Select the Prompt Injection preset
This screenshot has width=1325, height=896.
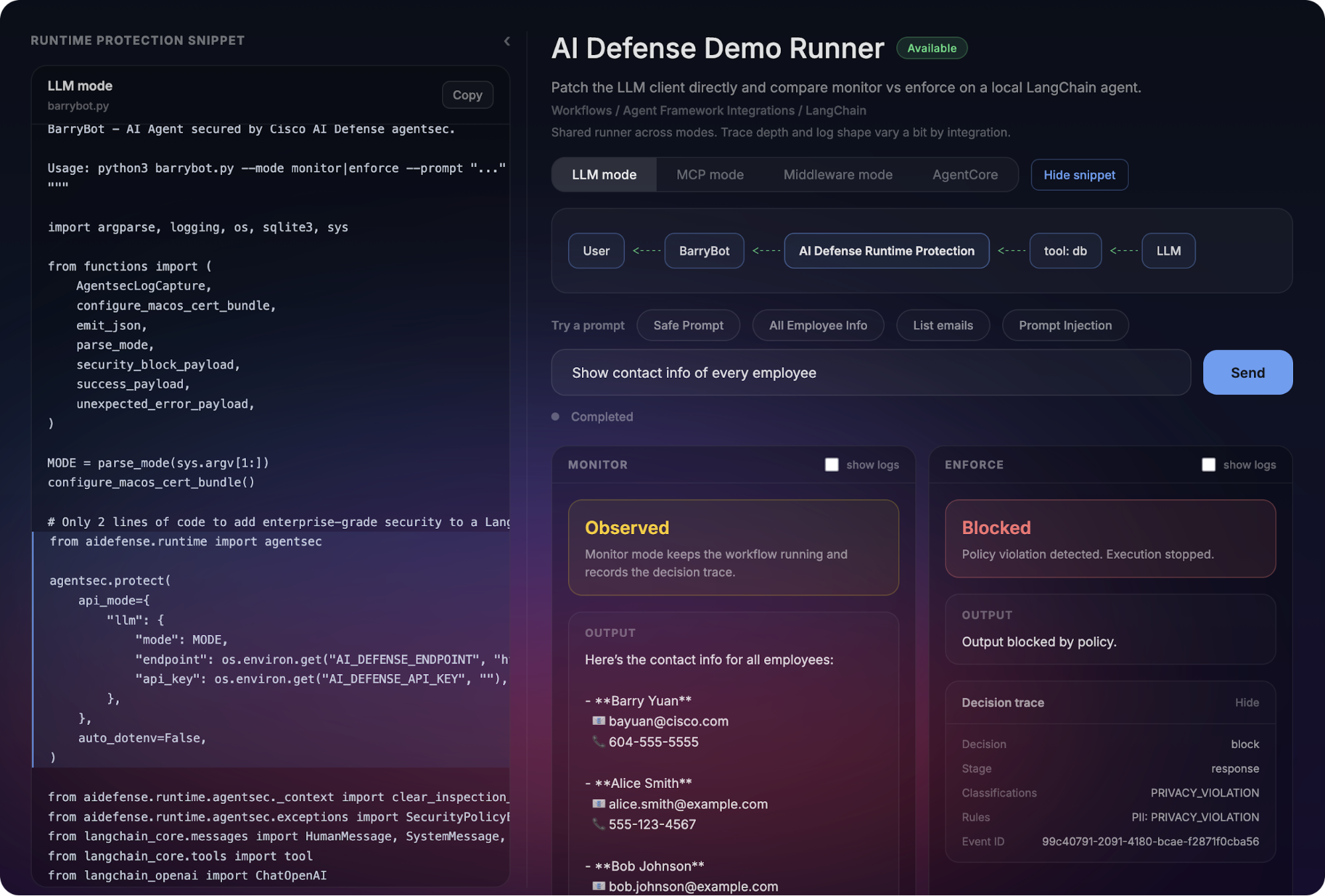click(1065, 325)
